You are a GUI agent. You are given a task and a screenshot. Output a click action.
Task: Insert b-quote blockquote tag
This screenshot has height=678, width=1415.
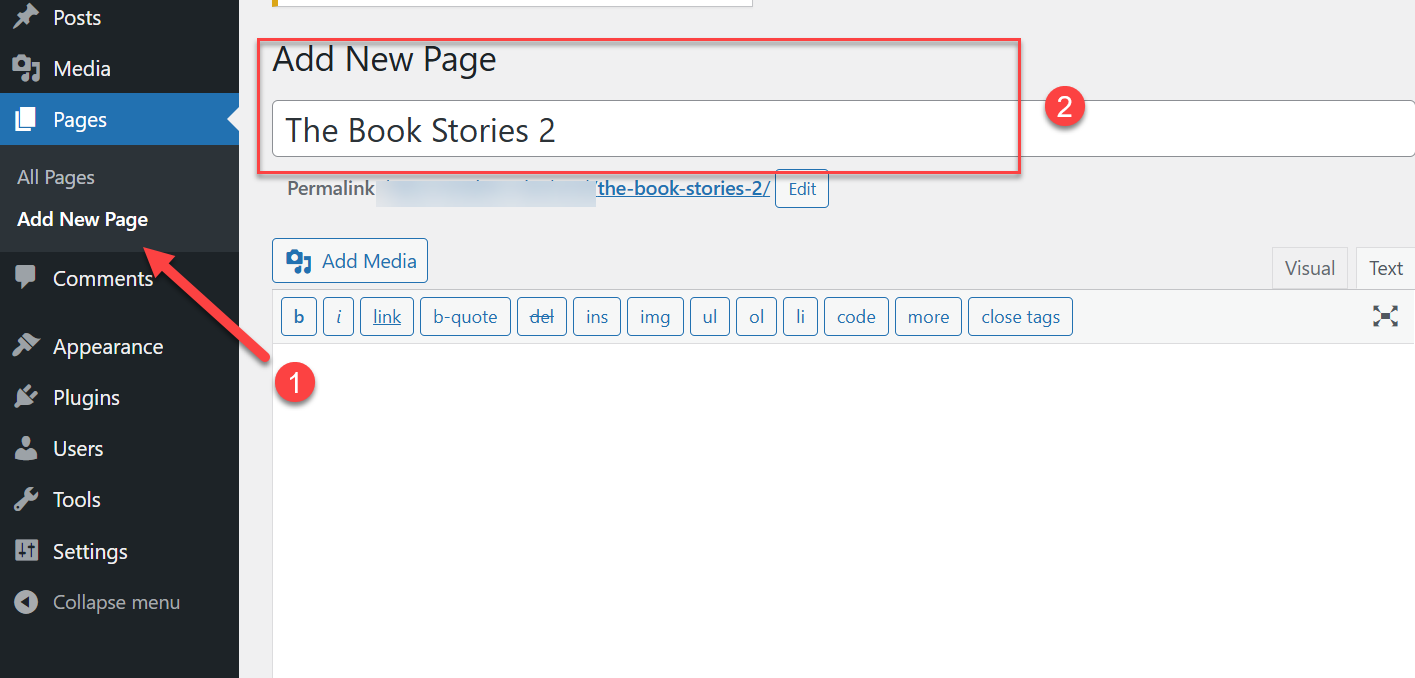click(465, 317)
